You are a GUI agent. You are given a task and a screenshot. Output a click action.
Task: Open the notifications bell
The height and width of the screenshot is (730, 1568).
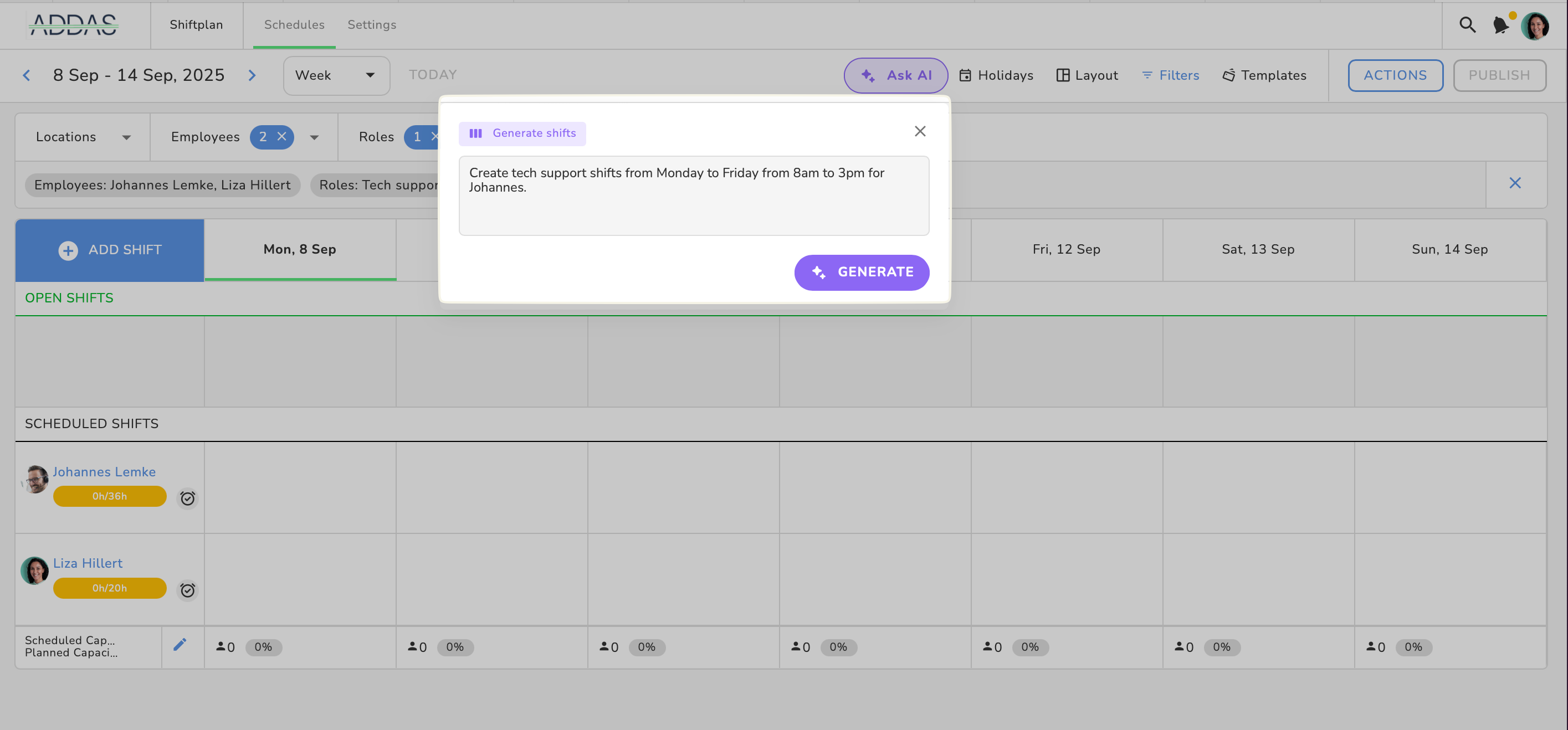pos(1500,25)
